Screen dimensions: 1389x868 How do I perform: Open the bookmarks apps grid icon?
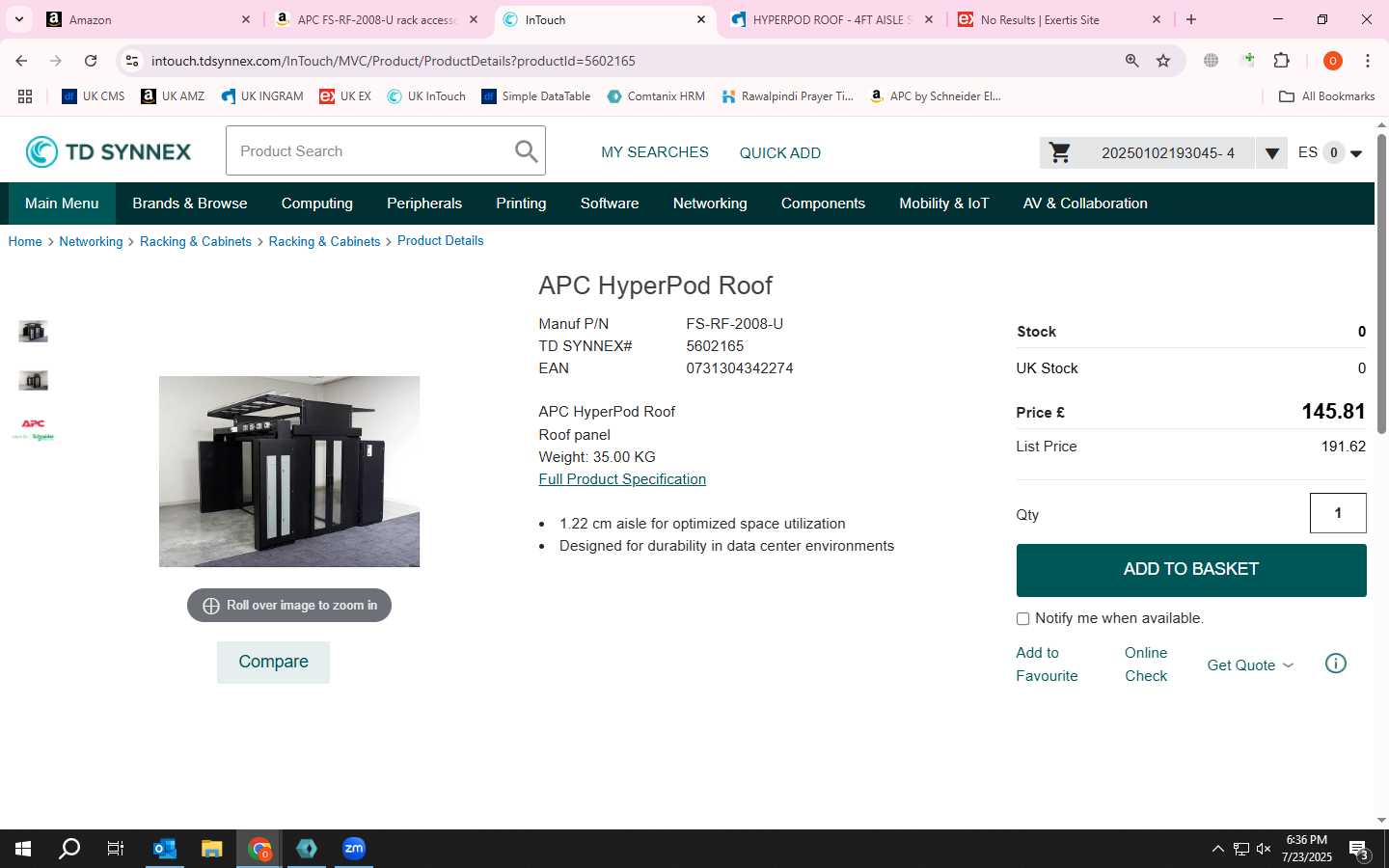(x=25, y=96)
